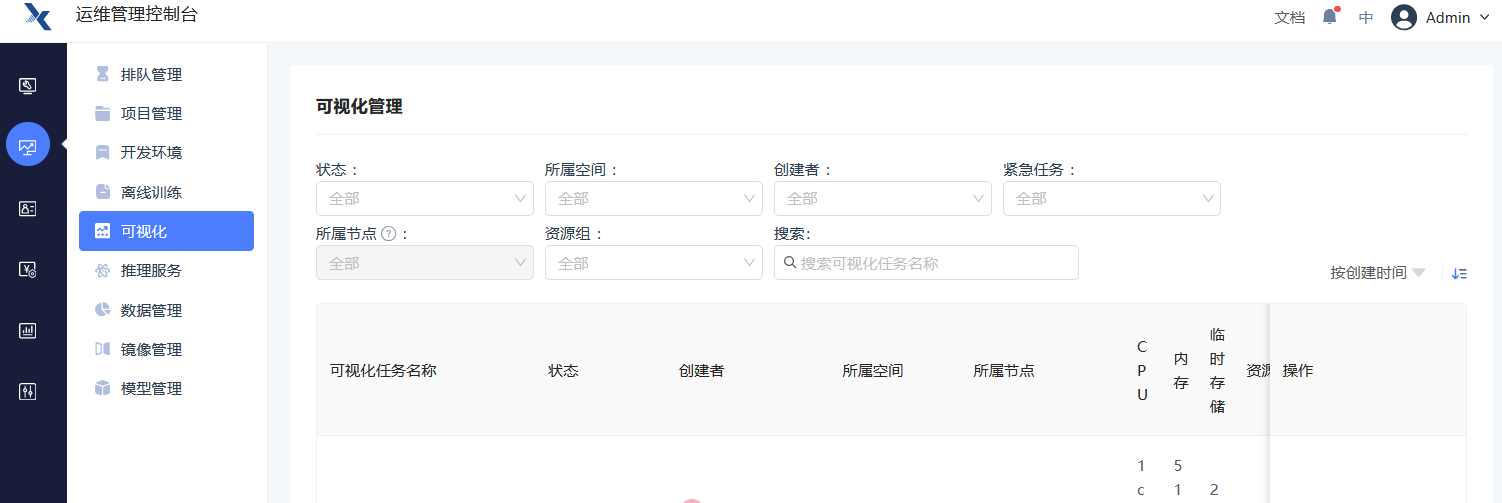
Task: Open the ID card icon in dark sidebar
Action: tap(28, 208)
